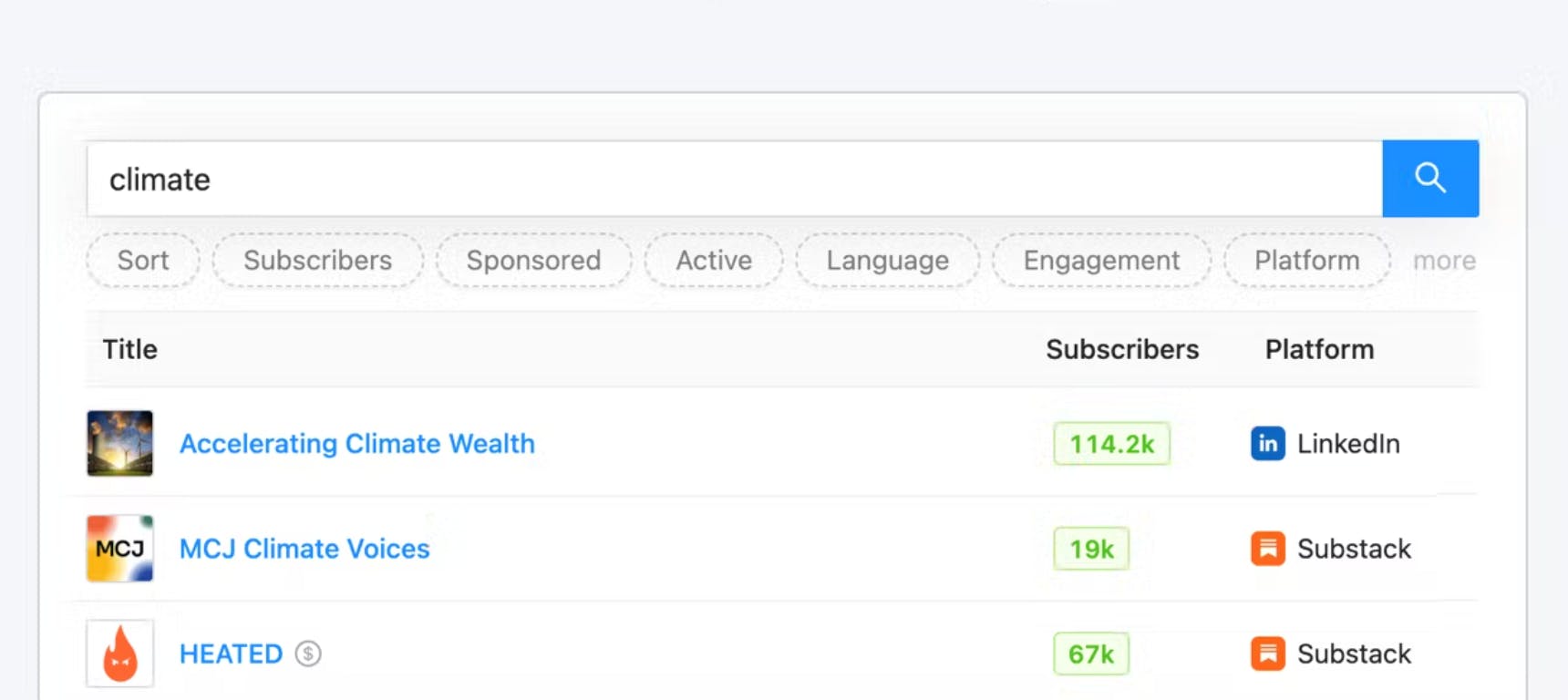Click the LinkedIn platform icon
1568x700 pixels.
click(1267, 444)
